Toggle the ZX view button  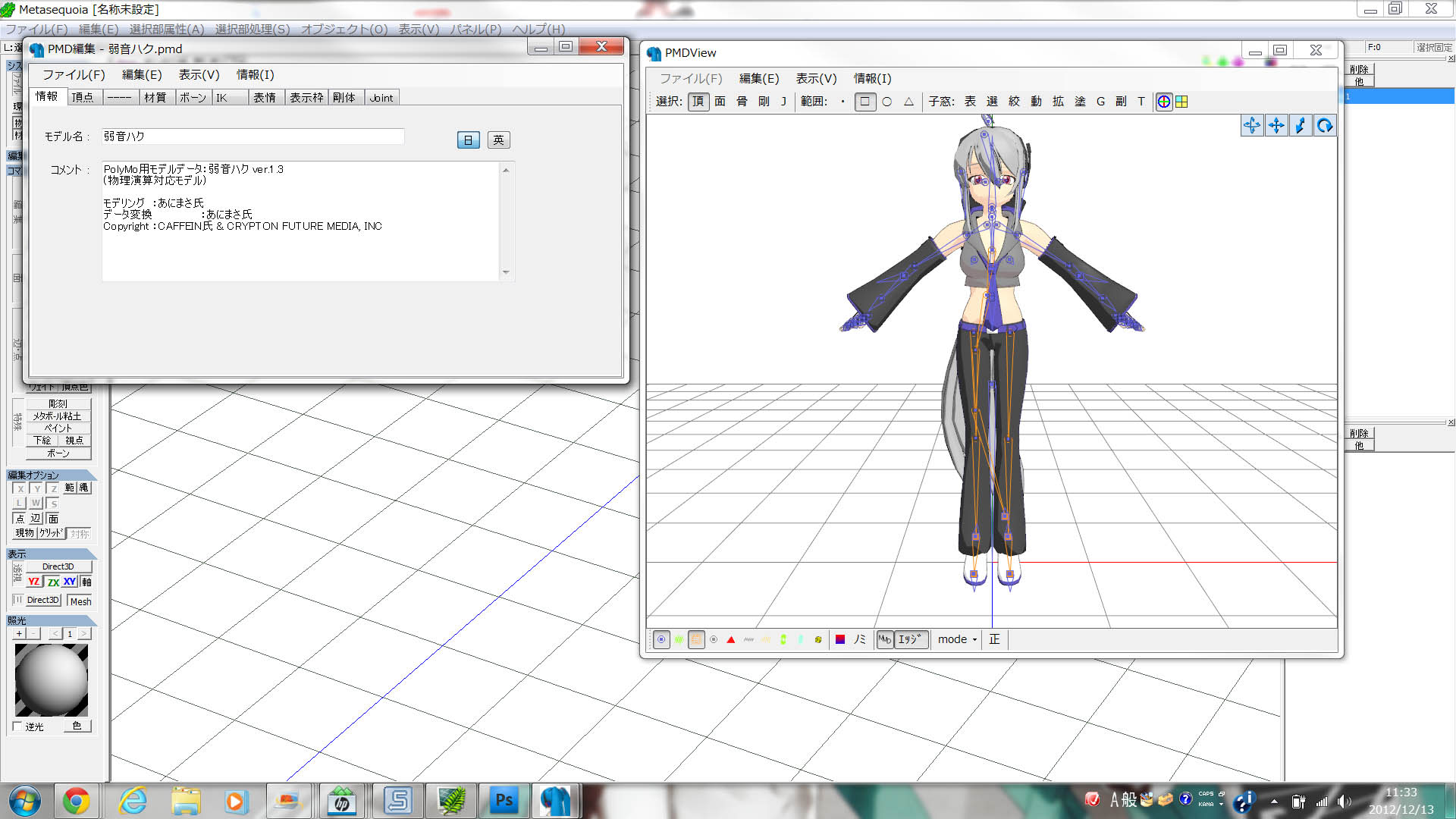point(52,582)
